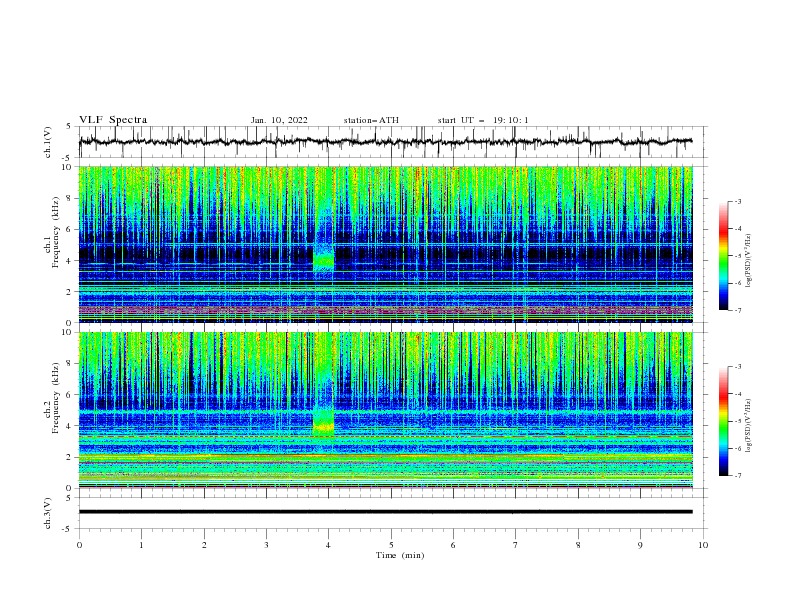
Task: Click time axis tick label '9'
Action: click(640, 545)
